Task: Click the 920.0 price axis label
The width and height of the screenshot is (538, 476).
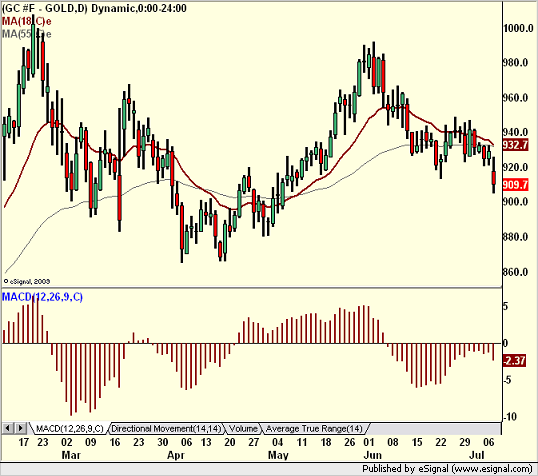Action: click(515, 167)
